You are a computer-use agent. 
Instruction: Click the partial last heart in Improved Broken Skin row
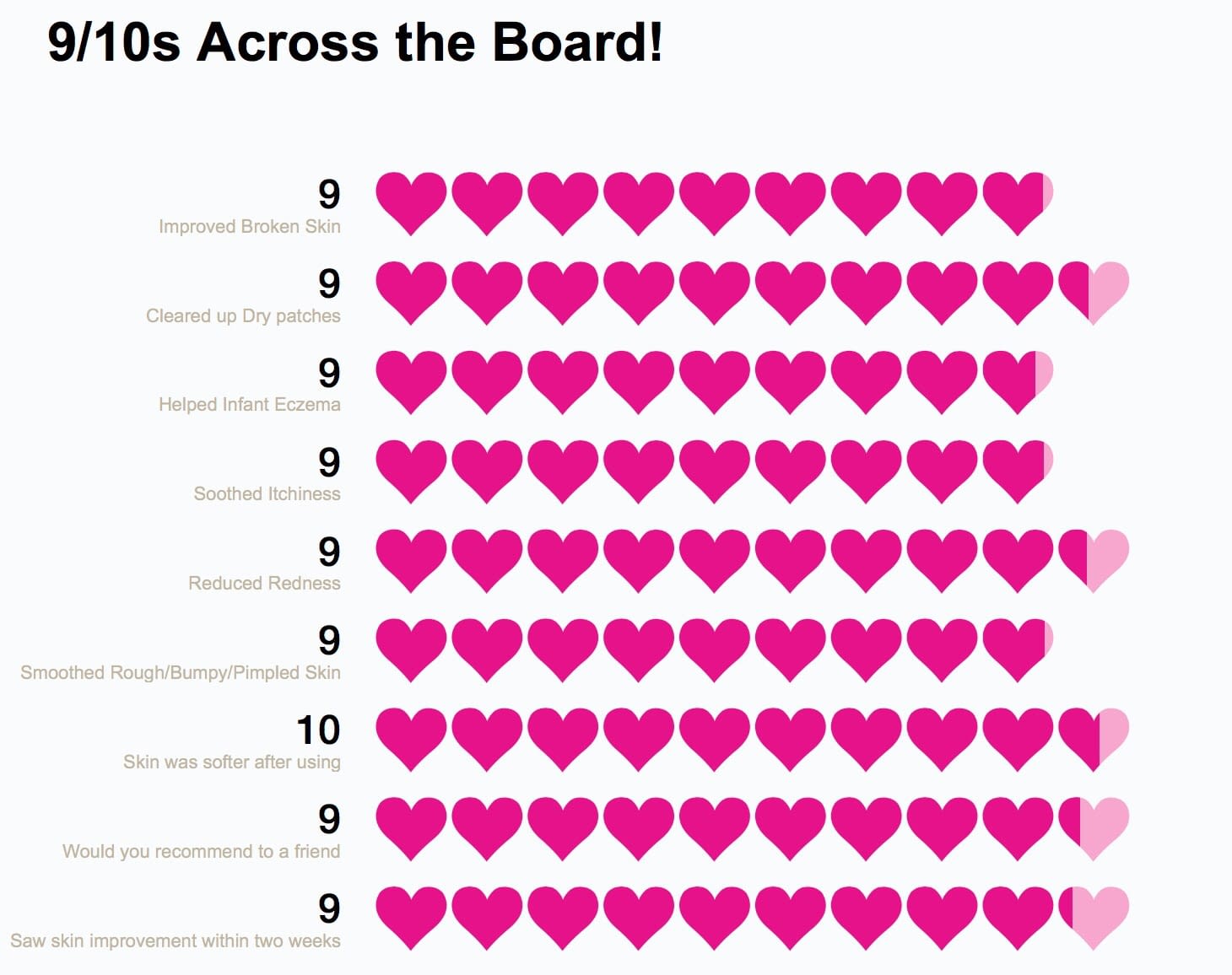[1019, 203]
